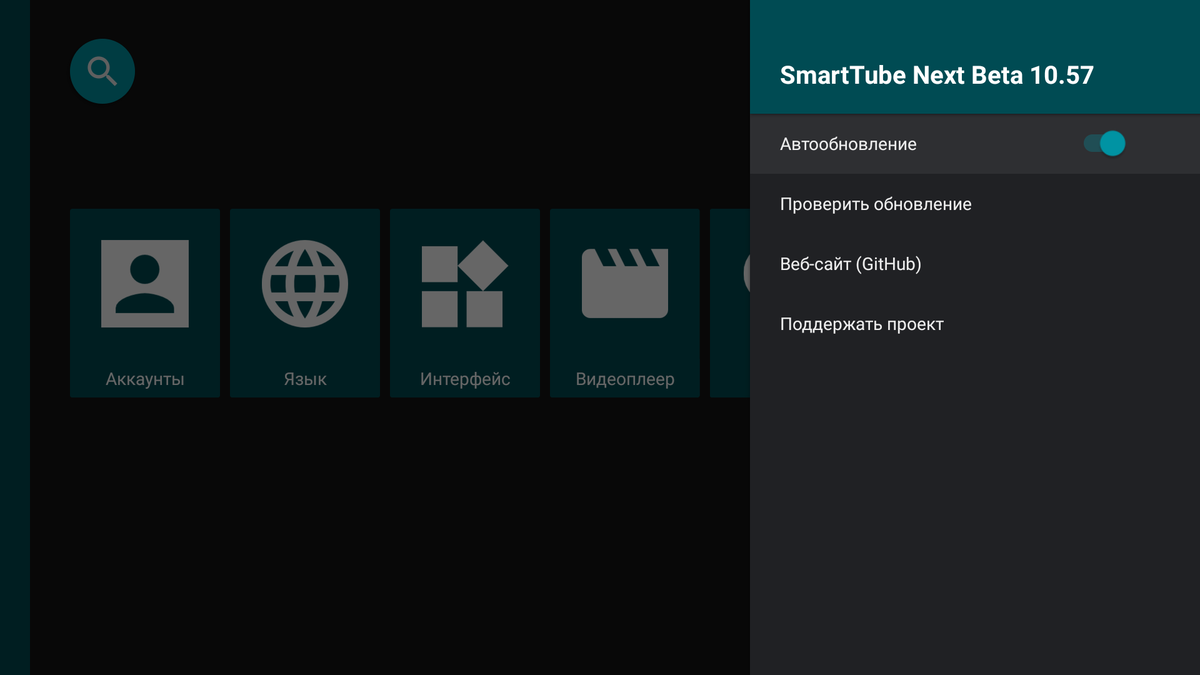
Task: Click the Автообновление label text
Action: (x=848, y=144)
